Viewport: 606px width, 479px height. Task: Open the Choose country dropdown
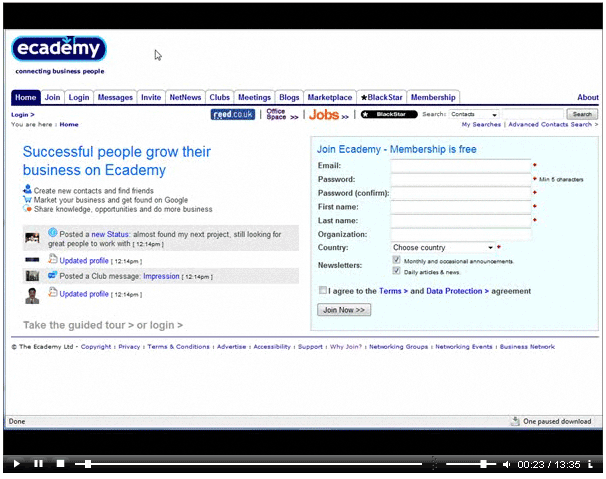443,247
